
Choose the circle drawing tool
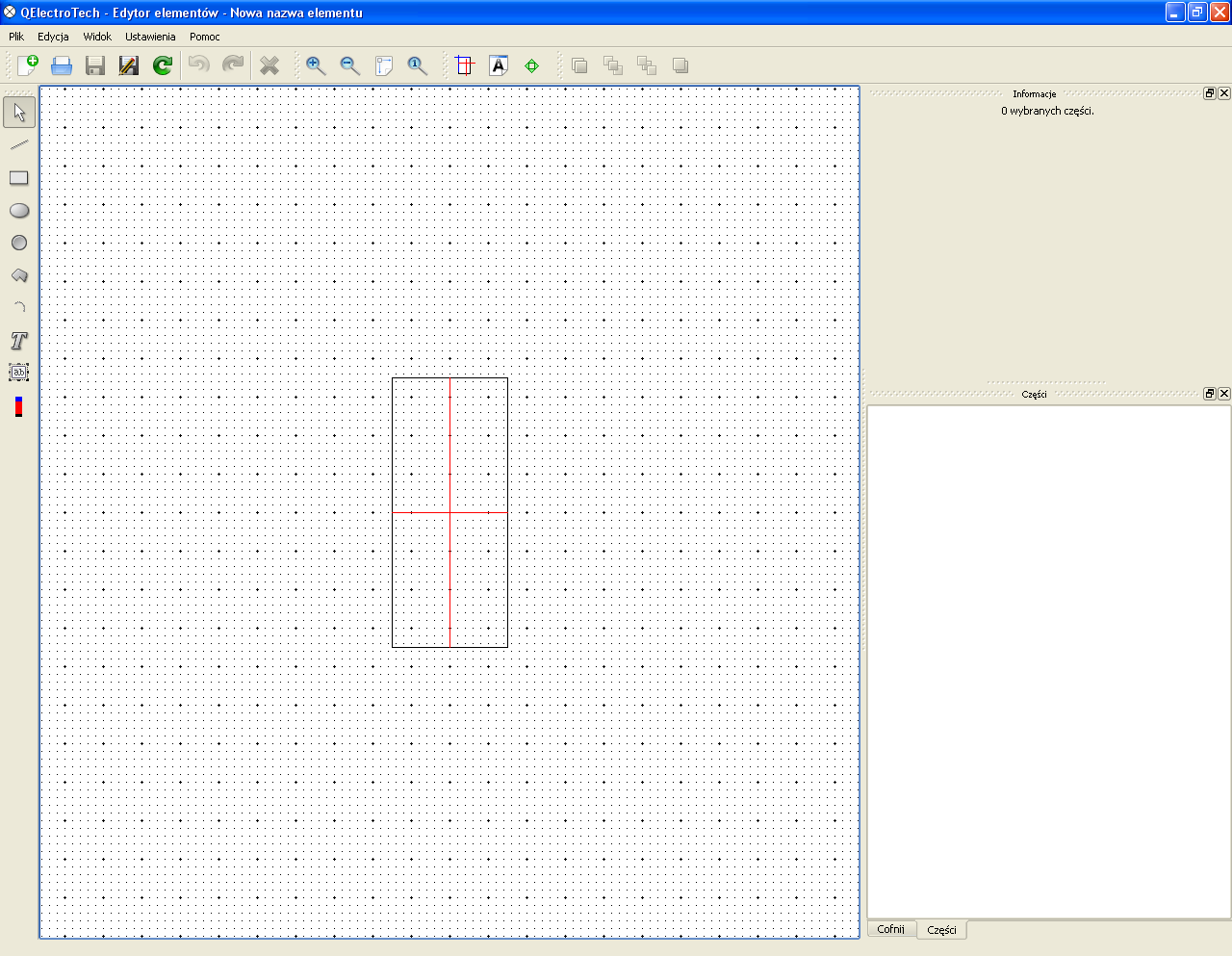(x=19, y=243)
